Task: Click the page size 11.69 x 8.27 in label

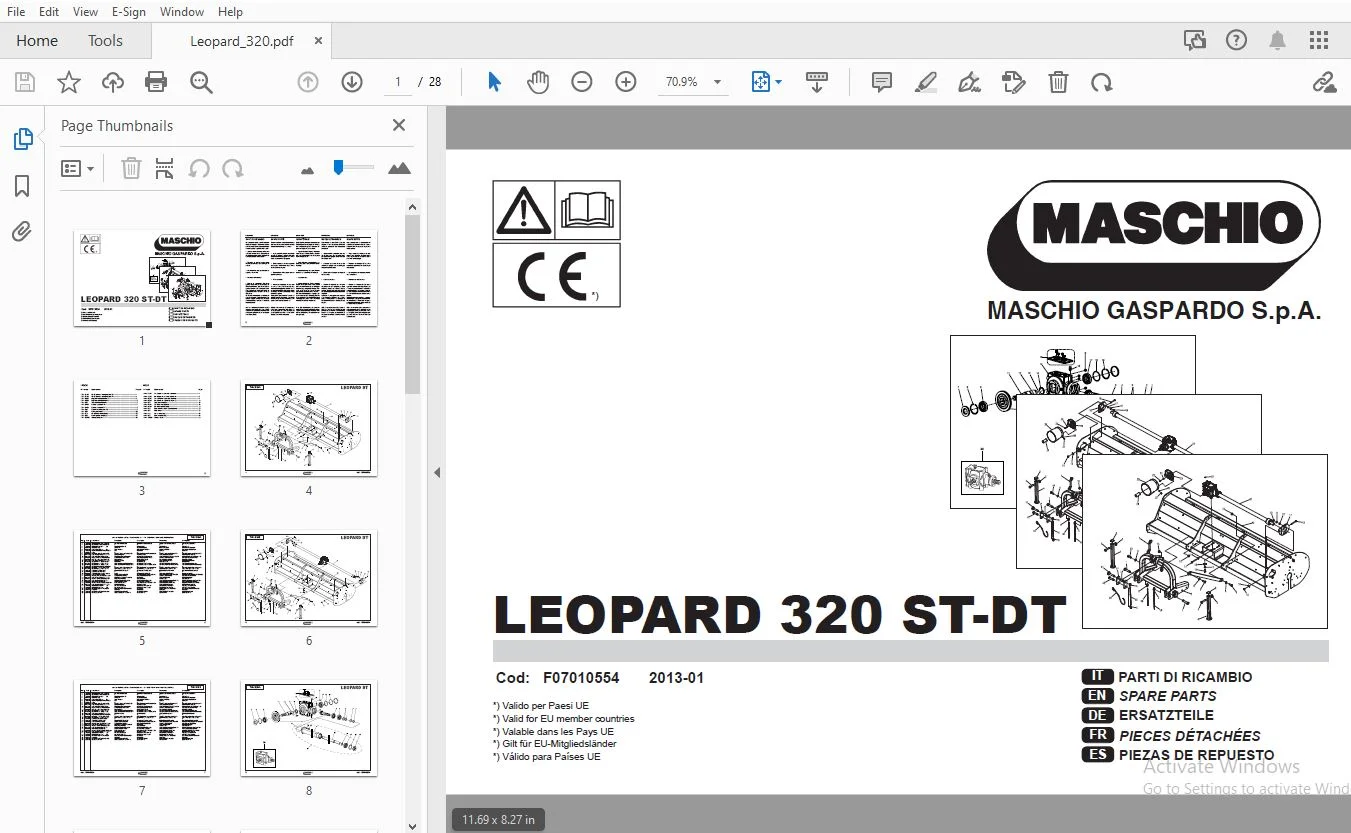Action: click(498, 820)
